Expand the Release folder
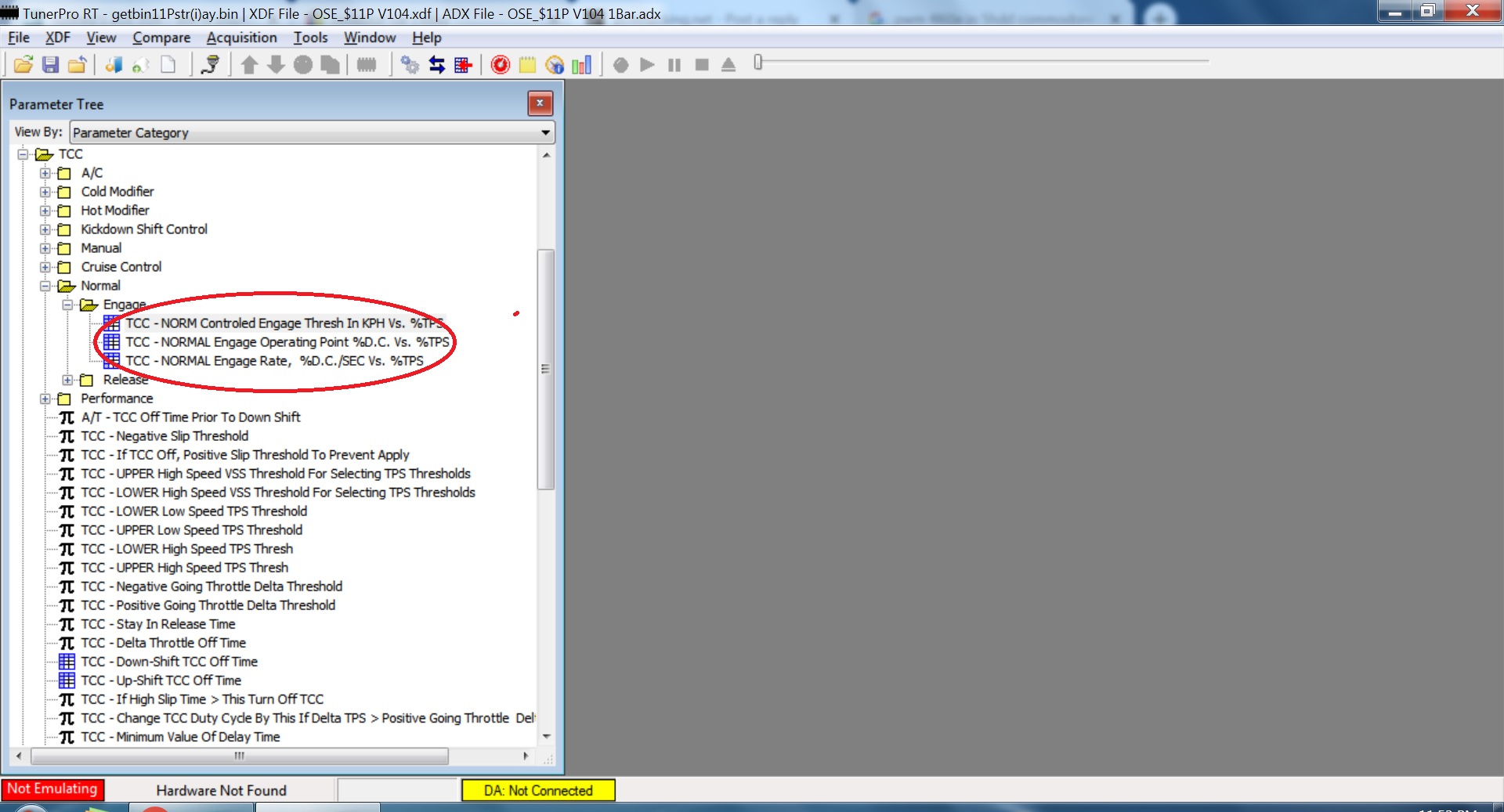 [x=67, y=380]
